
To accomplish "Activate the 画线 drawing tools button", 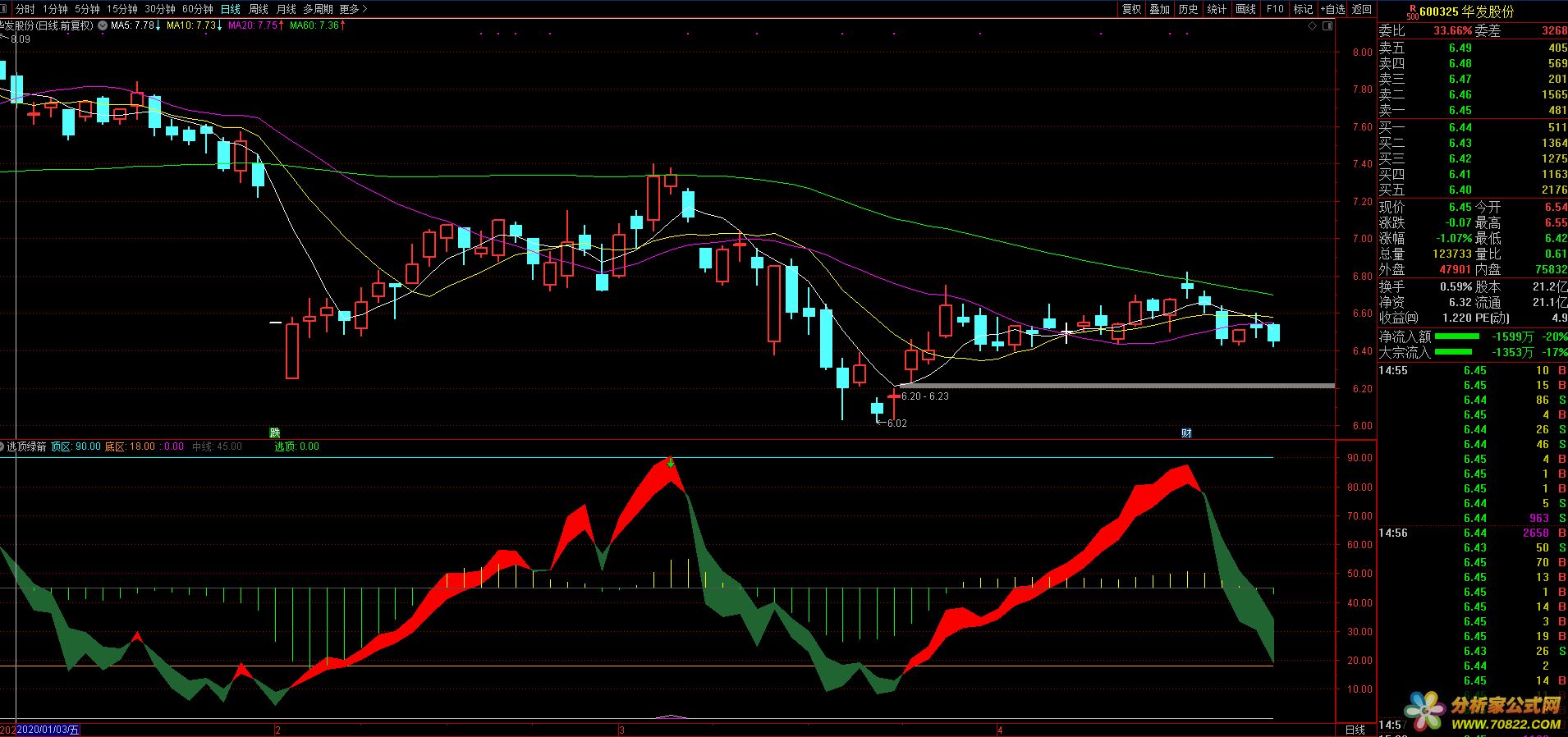I will (x=1246, y=9).
